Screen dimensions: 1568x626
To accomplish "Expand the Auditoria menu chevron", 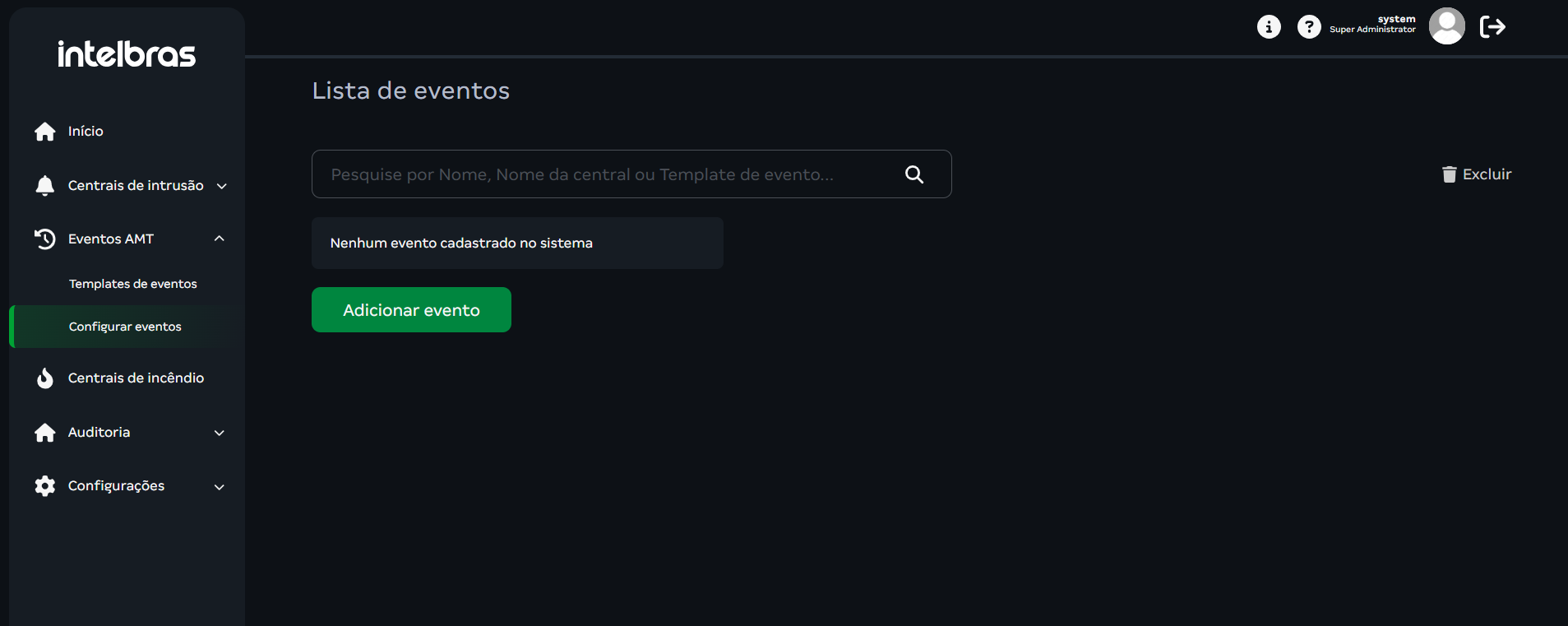I will coord(220,433).
